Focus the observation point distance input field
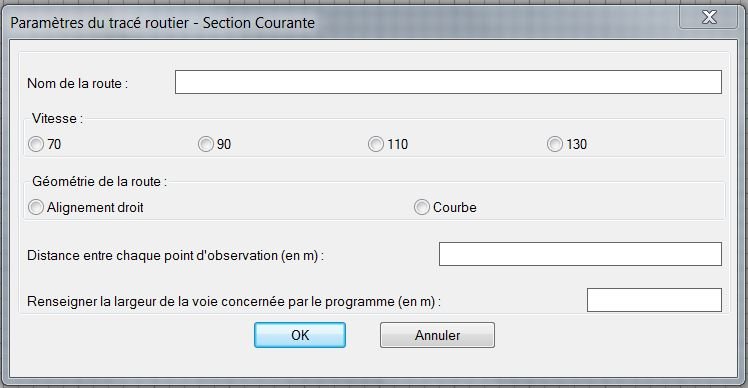 pos(580,254)
